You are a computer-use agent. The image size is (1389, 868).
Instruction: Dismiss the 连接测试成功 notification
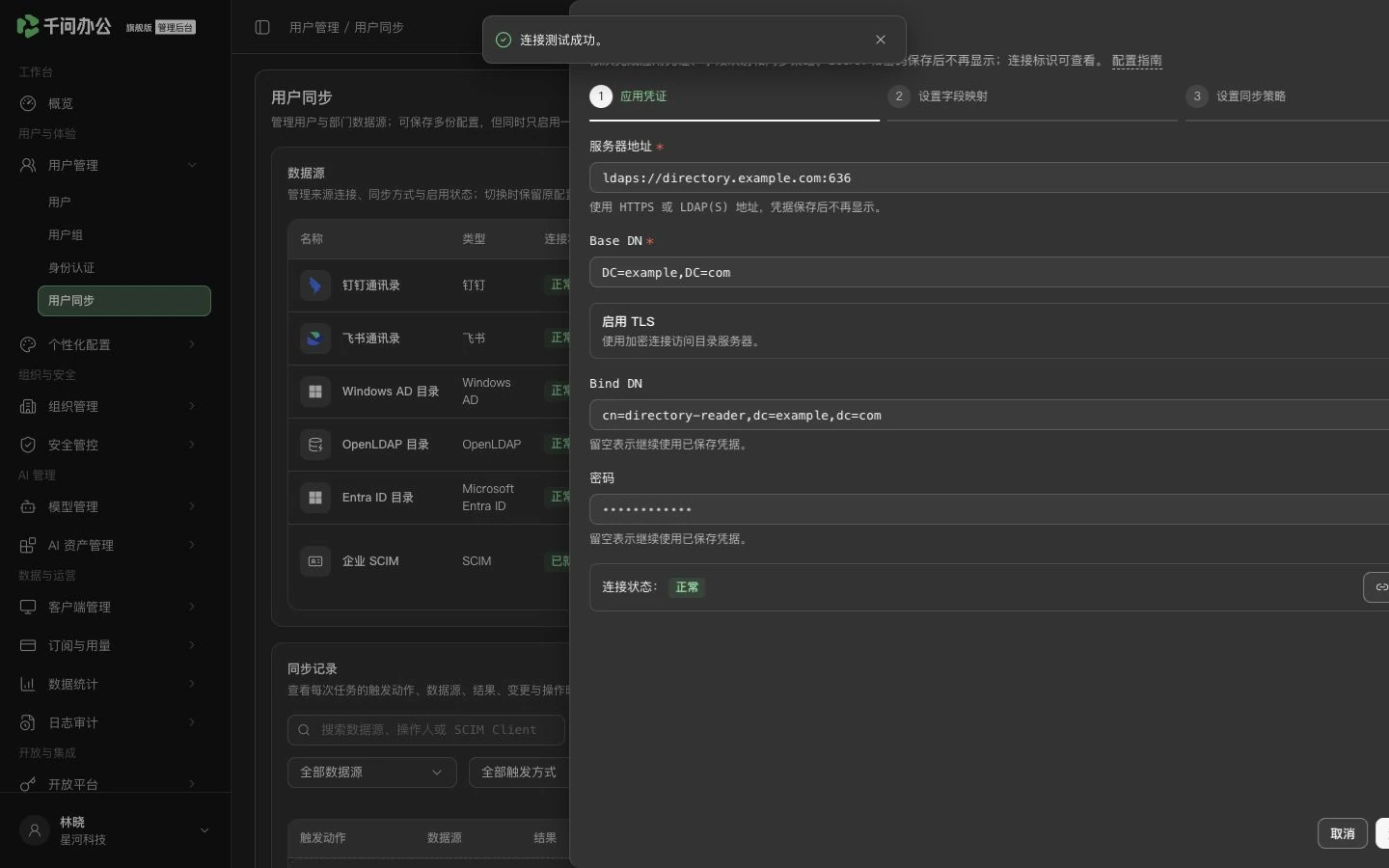(881, 40)
